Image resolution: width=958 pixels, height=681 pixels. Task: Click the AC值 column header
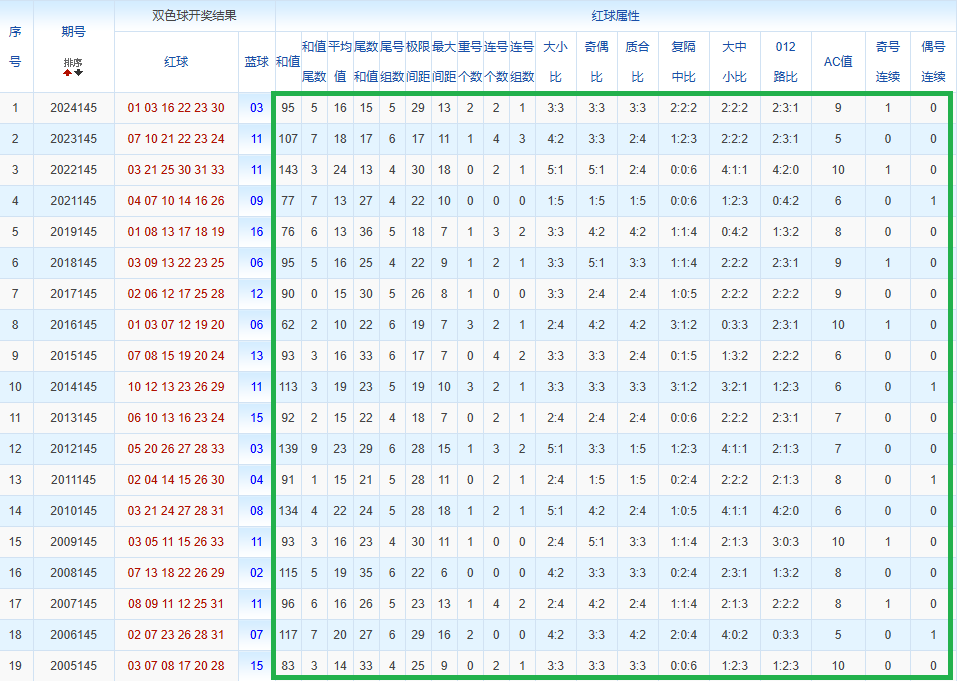[x=838, y=62]
